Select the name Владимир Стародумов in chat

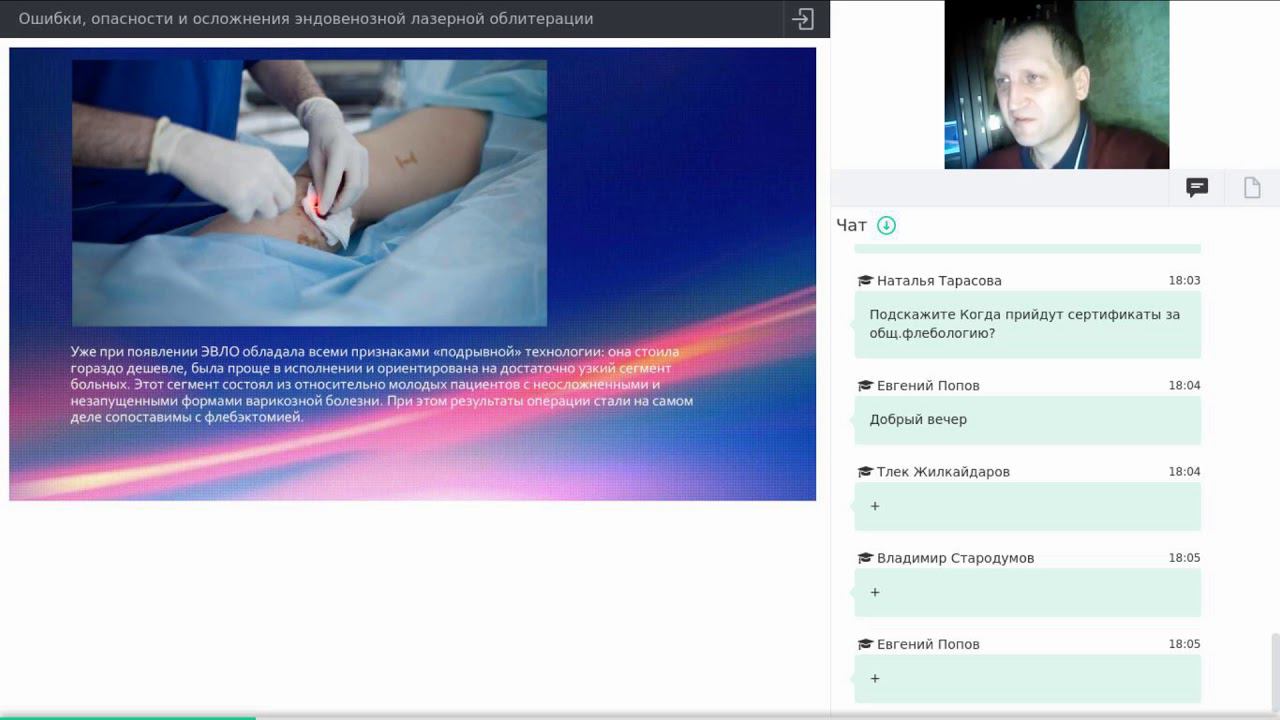(955, 558)
